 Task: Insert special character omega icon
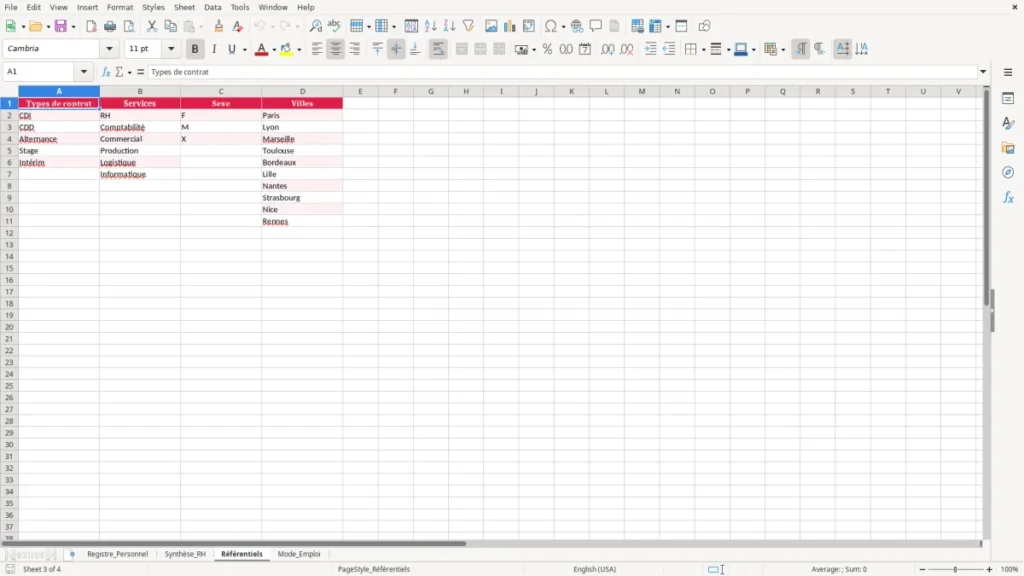(x=551, y=26)
